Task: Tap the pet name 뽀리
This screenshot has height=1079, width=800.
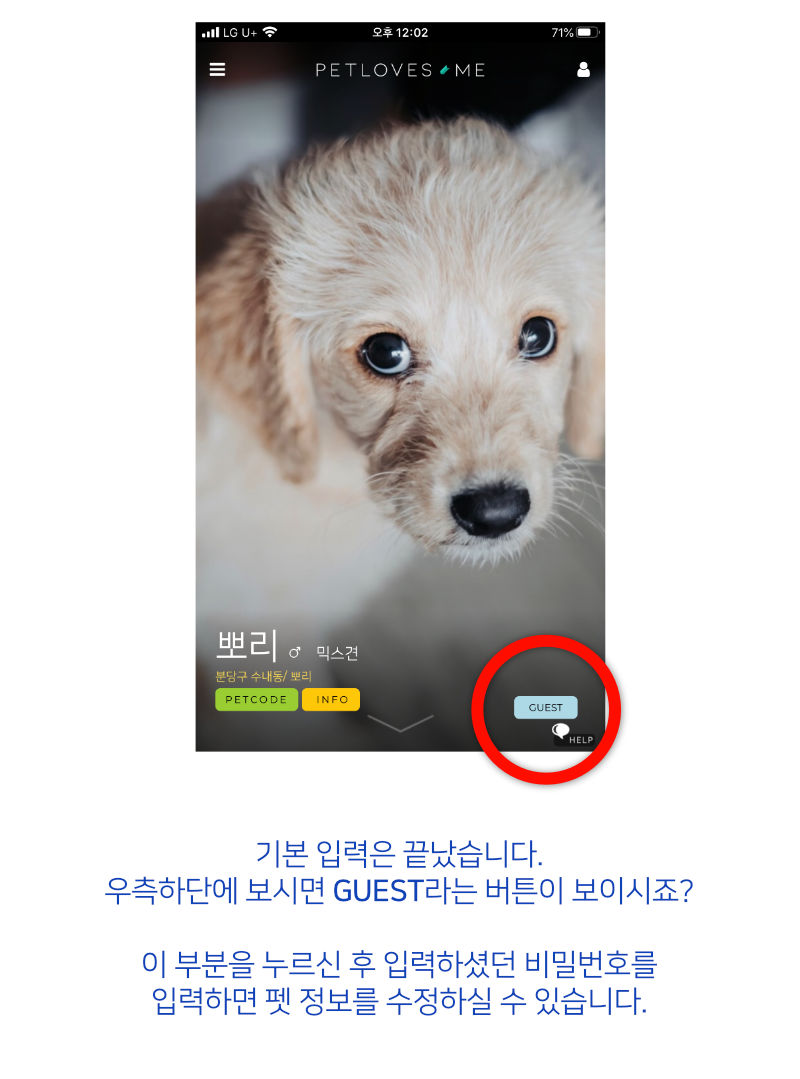Action: 246,645
